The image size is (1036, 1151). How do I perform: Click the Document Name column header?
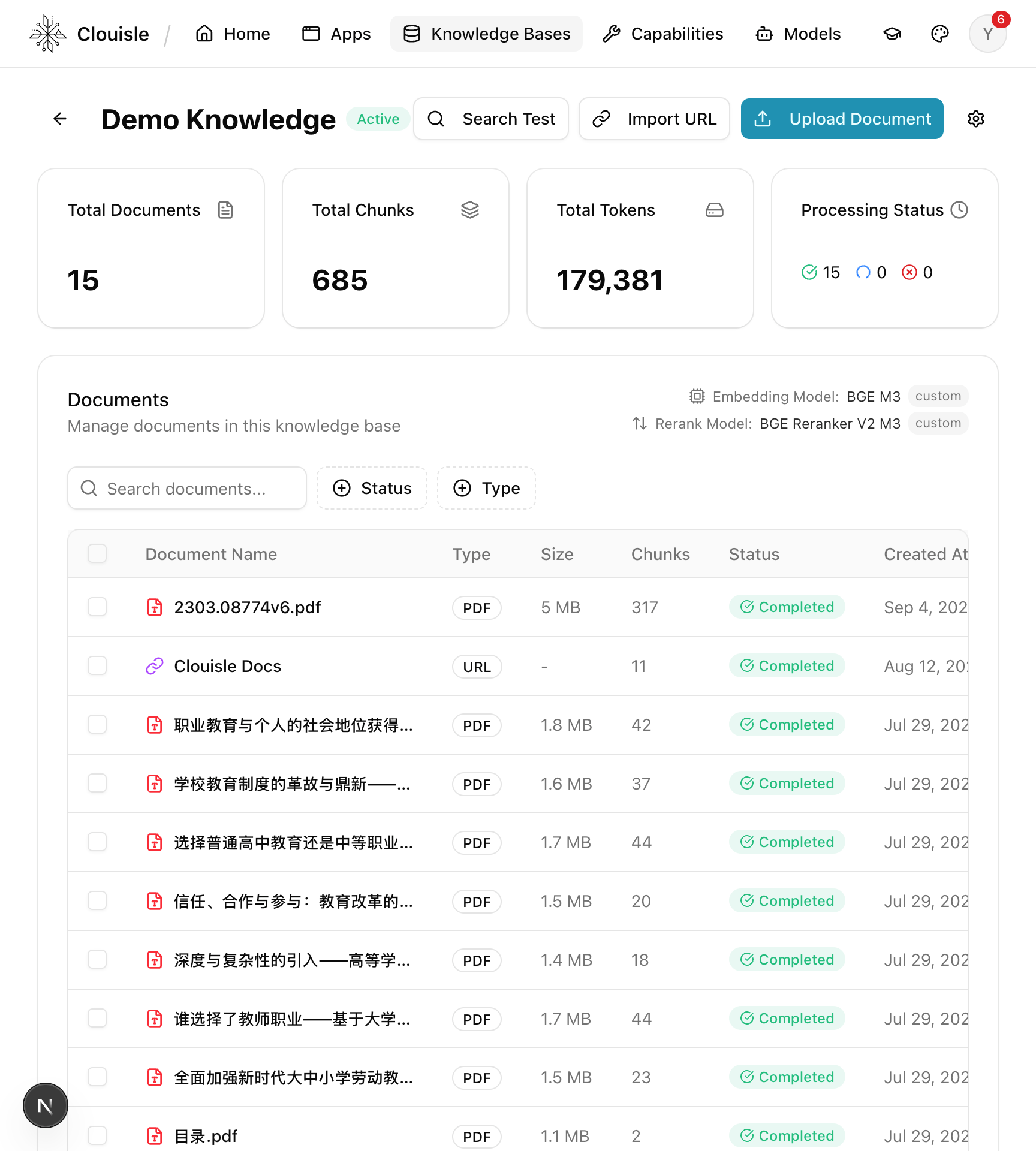211,554
